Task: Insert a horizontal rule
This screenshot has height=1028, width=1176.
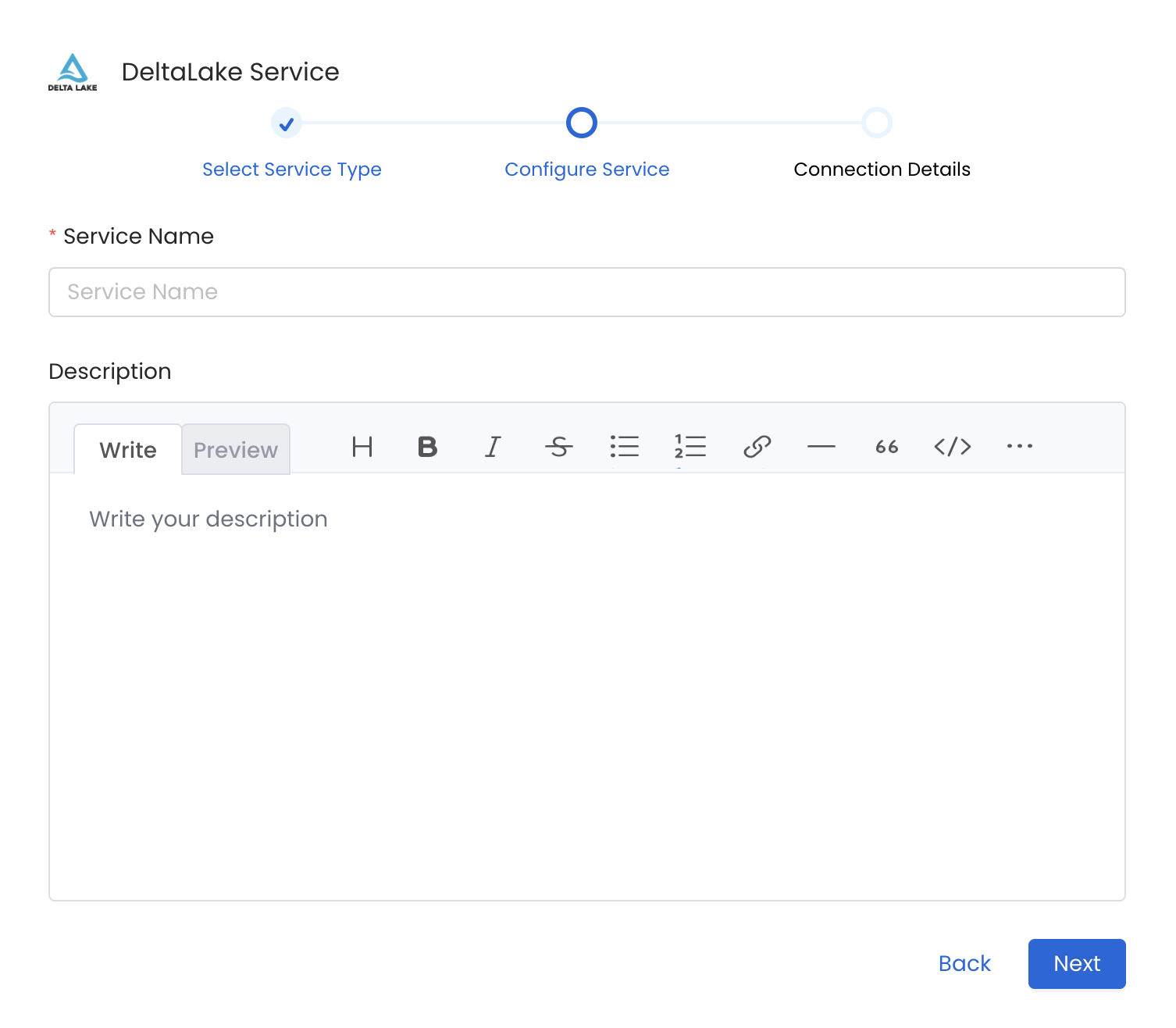Action: coord(821,448)
